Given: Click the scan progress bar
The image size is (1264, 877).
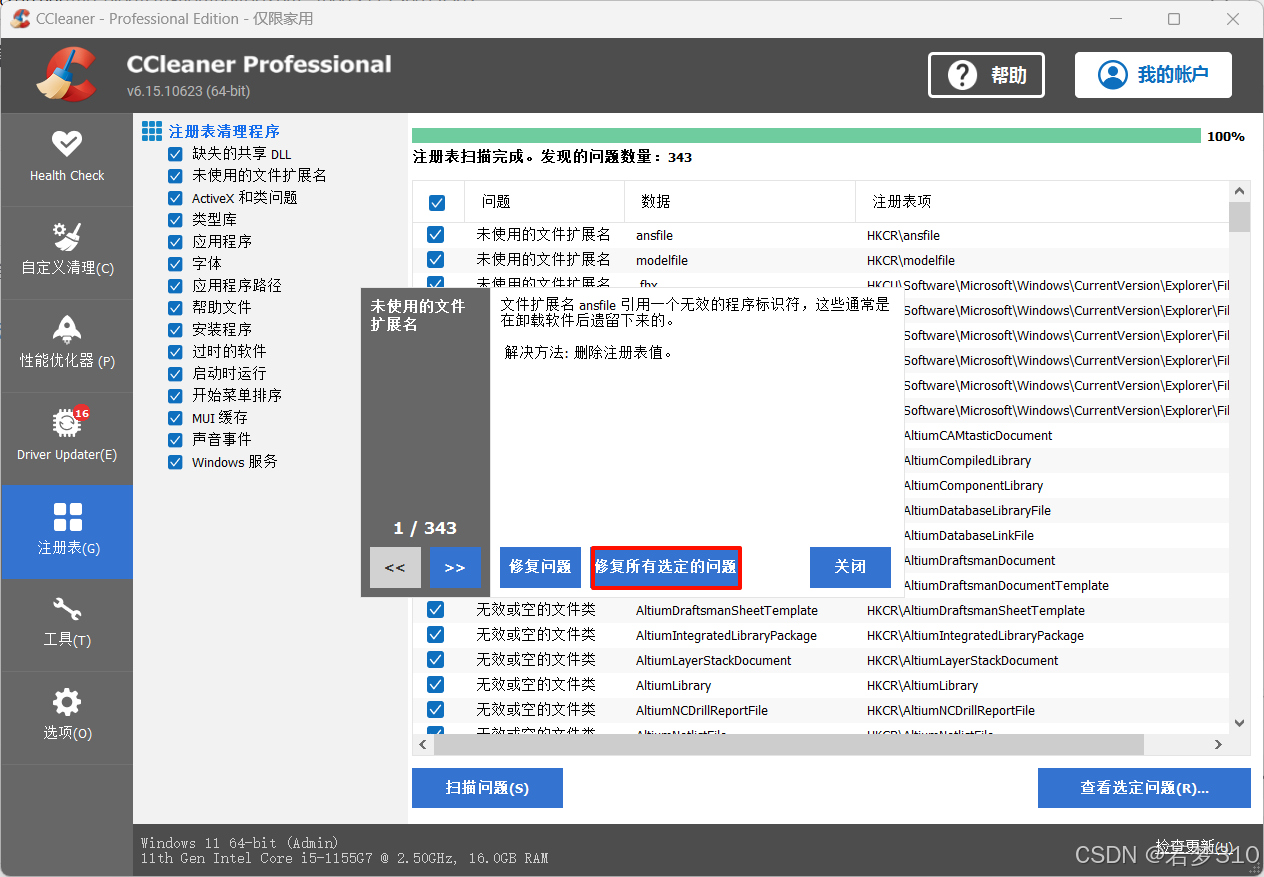Looking at the screenshot, I should coord(806,136).
